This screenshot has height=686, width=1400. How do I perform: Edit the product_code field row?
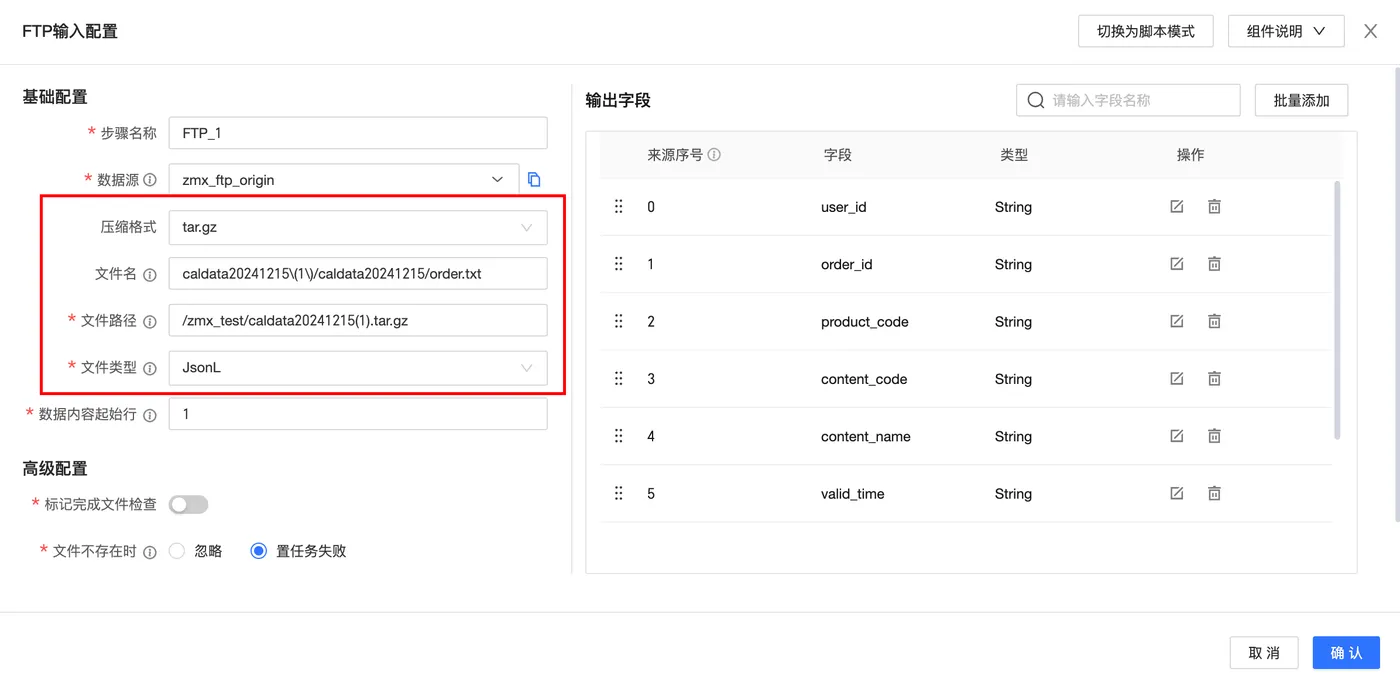pos(1177,321)
